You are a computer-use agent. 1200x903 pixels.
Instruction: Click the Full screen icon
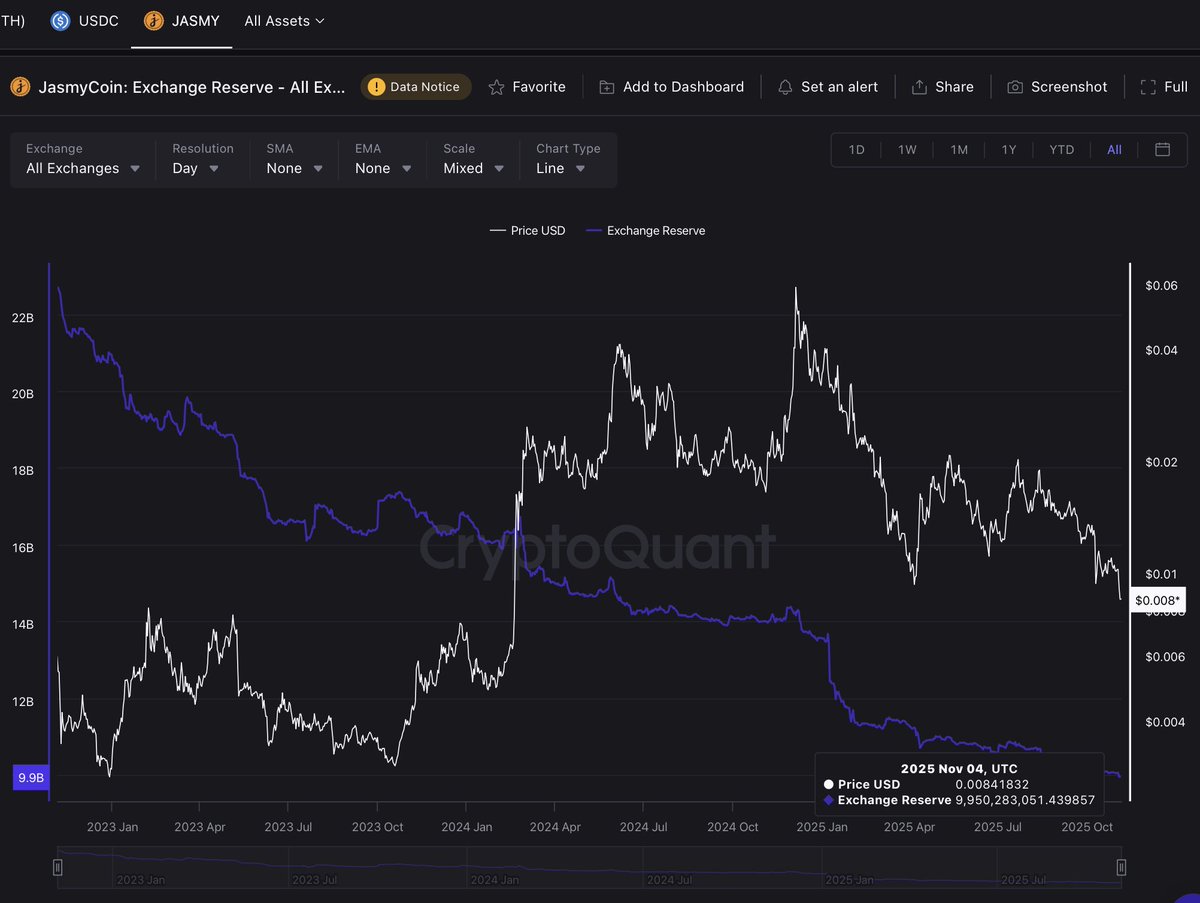(1149, 87)
